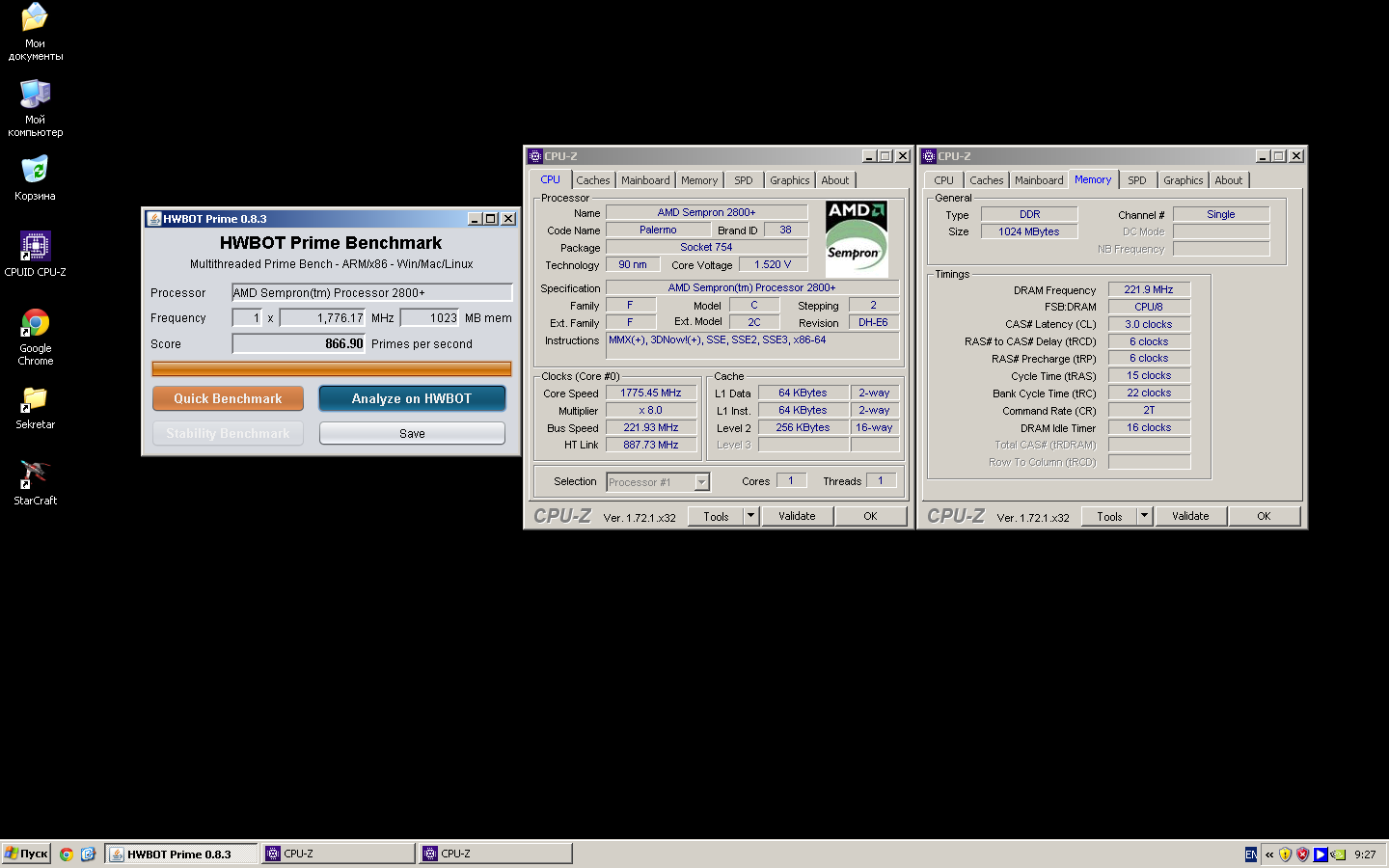
Task: Click title bar icon of the CPU-Z memory window
Action: tap(929, 156)
